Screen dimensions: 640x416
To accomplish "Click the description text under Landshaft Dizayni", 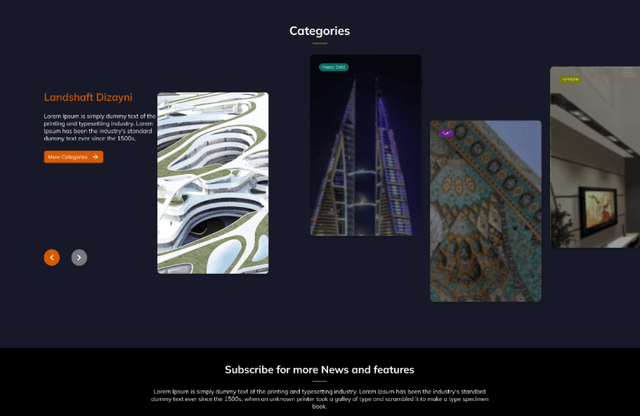I will coord(98,127).
